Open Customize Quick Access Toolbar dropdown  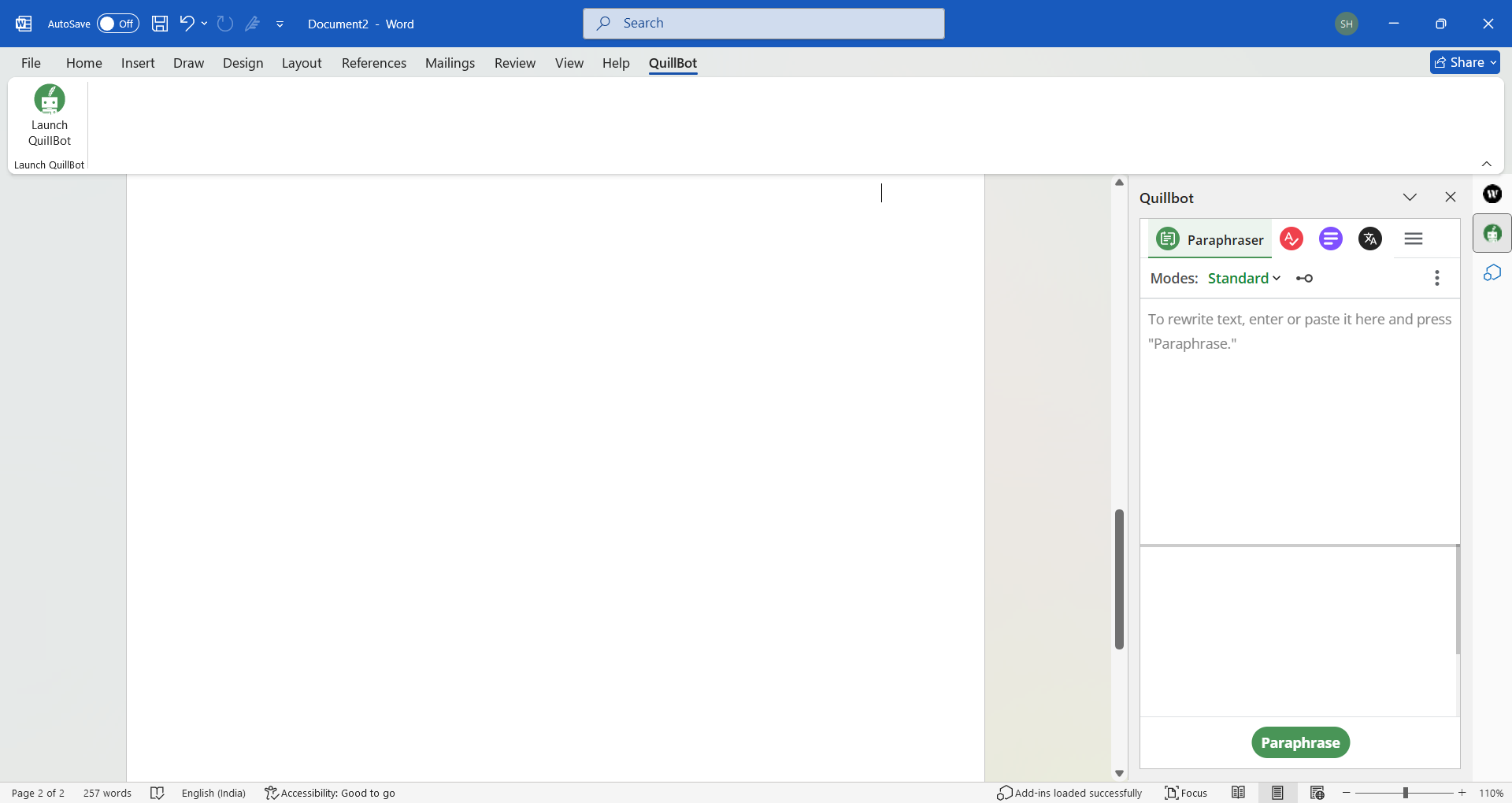pyautogui.click(x=280, y=24)
